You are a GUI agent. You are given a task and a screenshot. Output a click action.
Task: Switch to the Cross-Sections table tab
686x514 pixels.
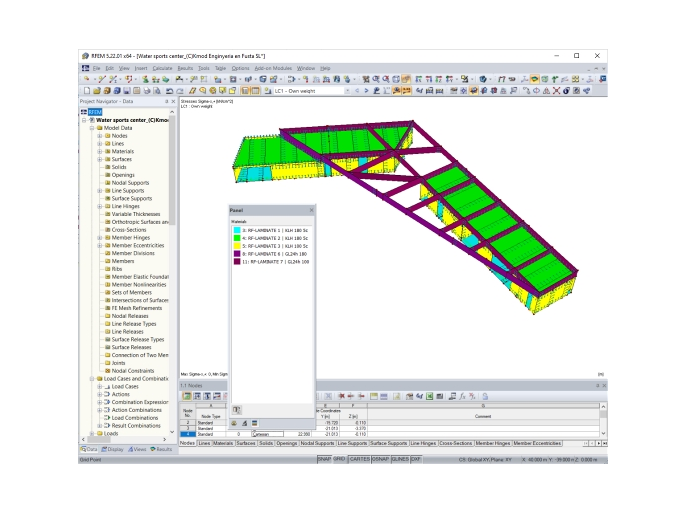tap(455, 443)
